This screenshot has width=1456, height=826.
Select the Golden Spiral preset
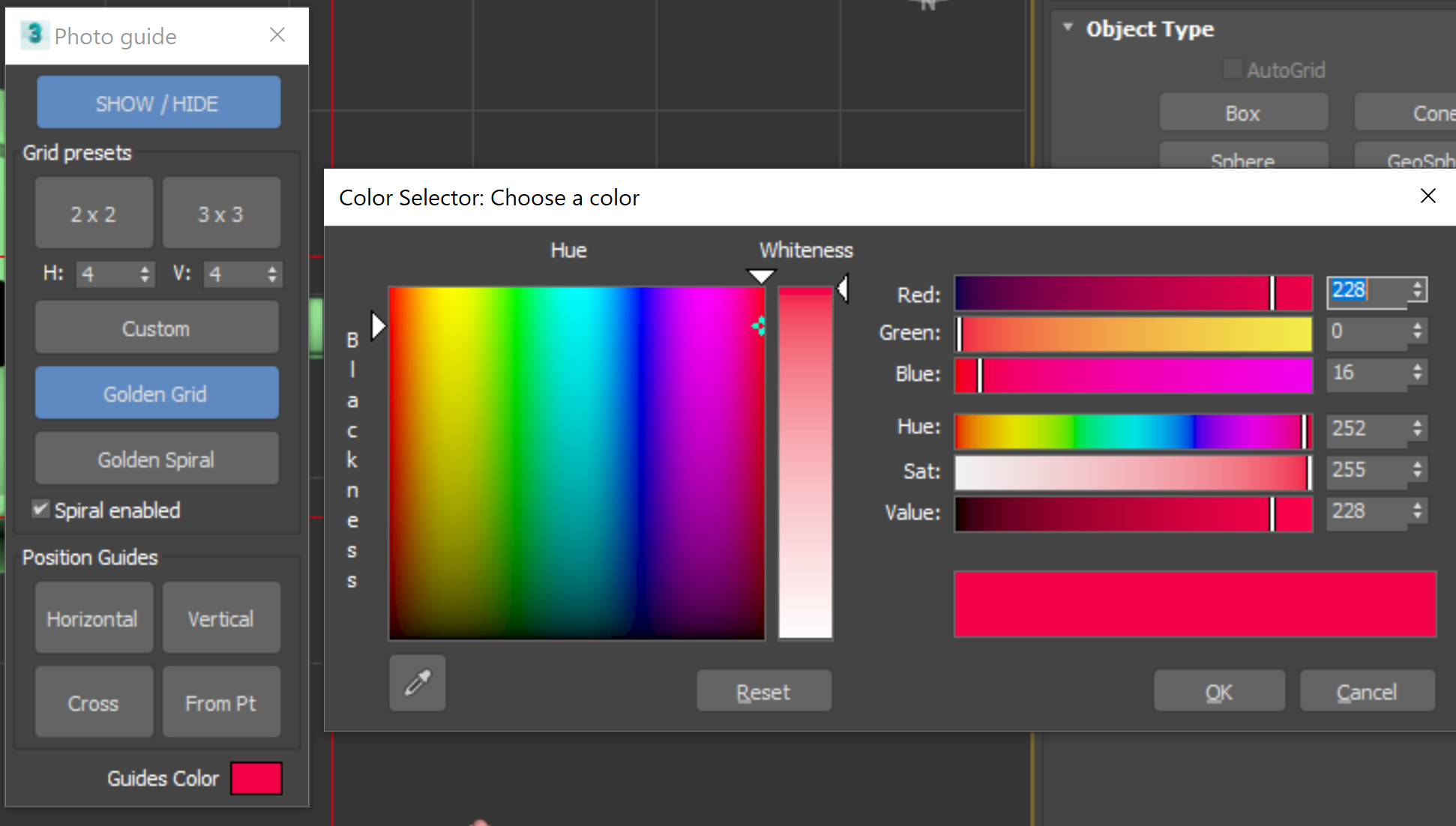pos(157,459)
